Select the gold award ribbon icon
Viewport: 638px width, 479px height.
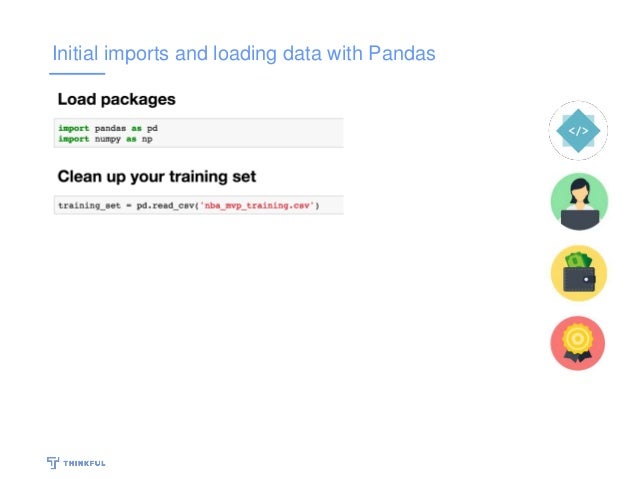pyautogui.click(x=577, y=343)
